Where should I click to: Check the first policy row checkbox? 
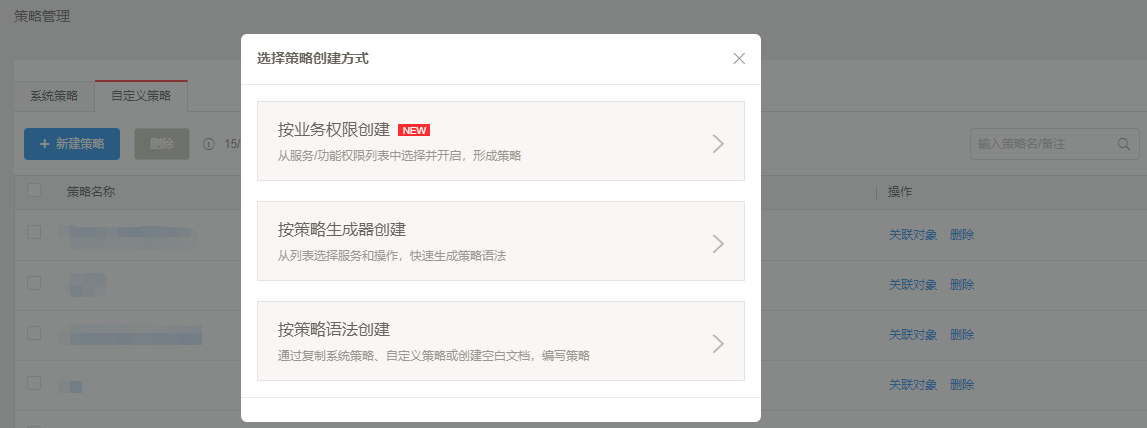(34, 232)
